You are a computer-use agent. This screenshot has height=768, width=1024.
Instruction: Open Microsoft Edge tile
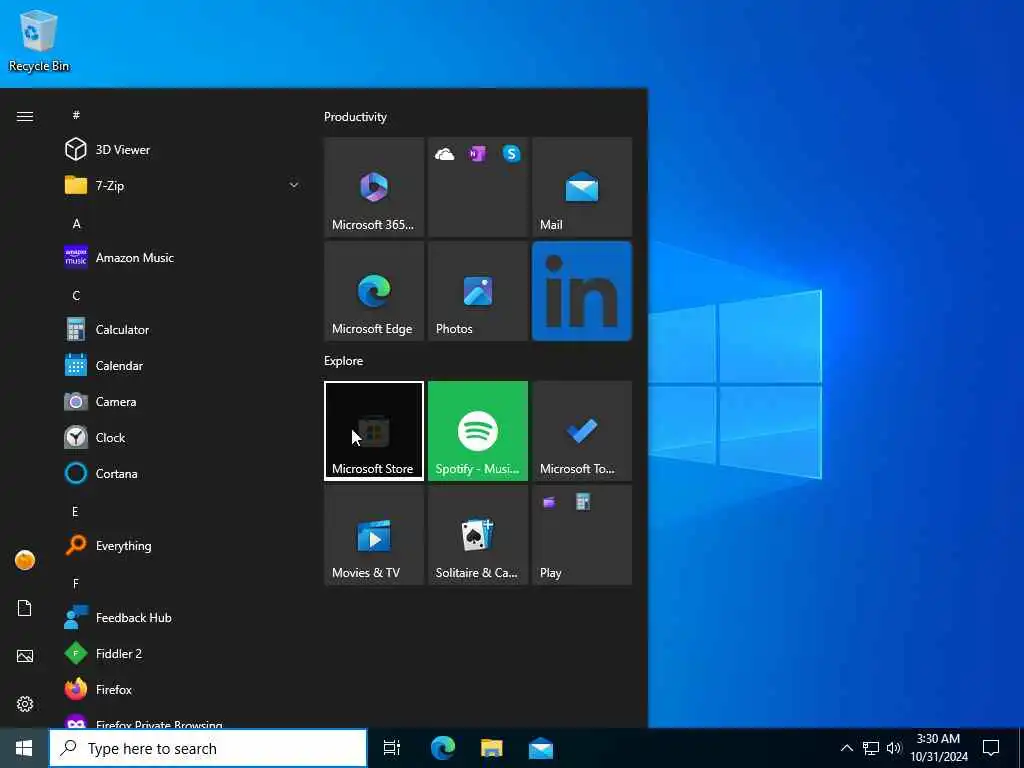pyautogui.click(x=374, y=291)
